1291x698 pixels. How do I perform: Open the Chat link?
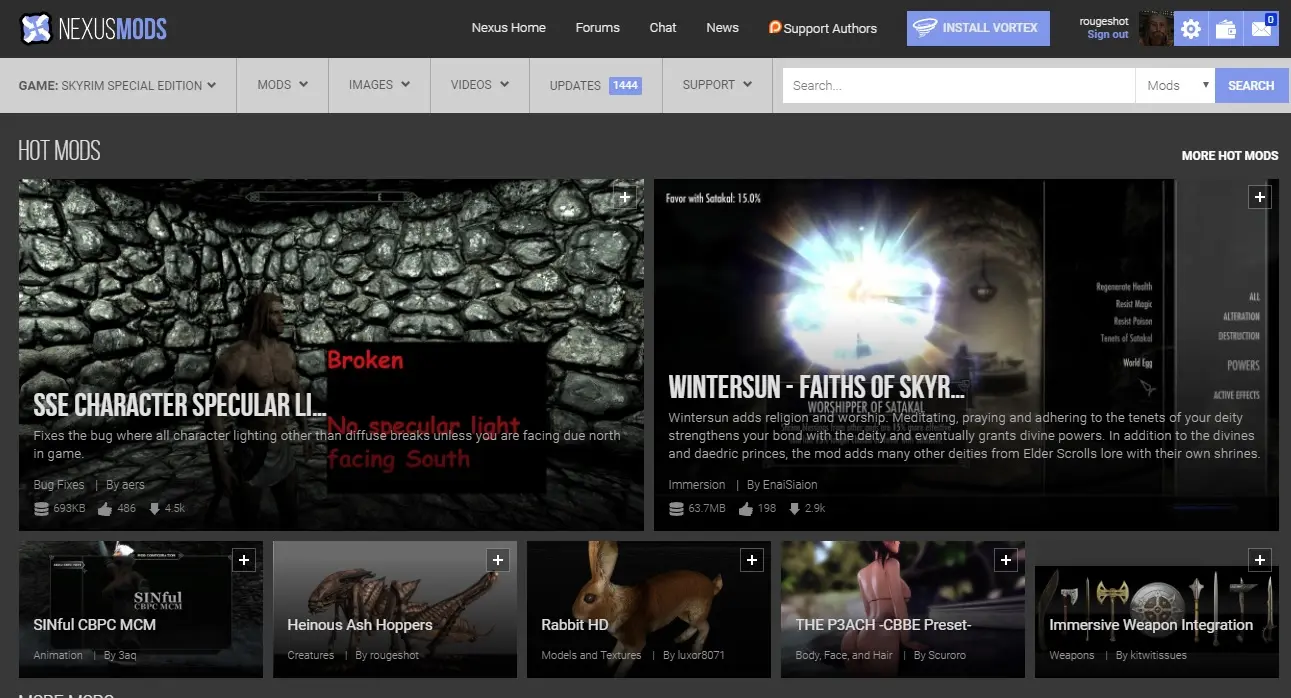click(663, 28)
